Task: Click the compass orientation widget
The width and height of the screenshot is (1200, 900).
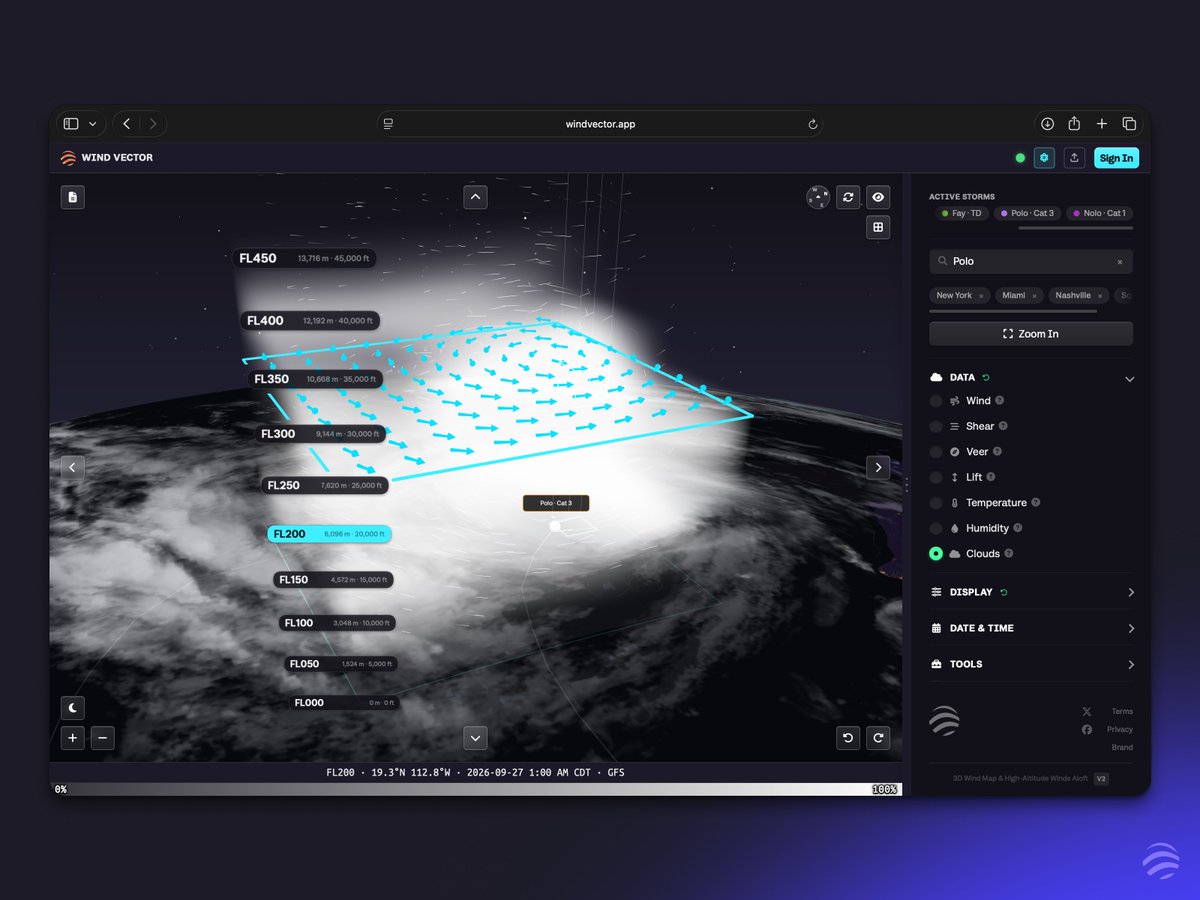Action: [x=818, y=197]
